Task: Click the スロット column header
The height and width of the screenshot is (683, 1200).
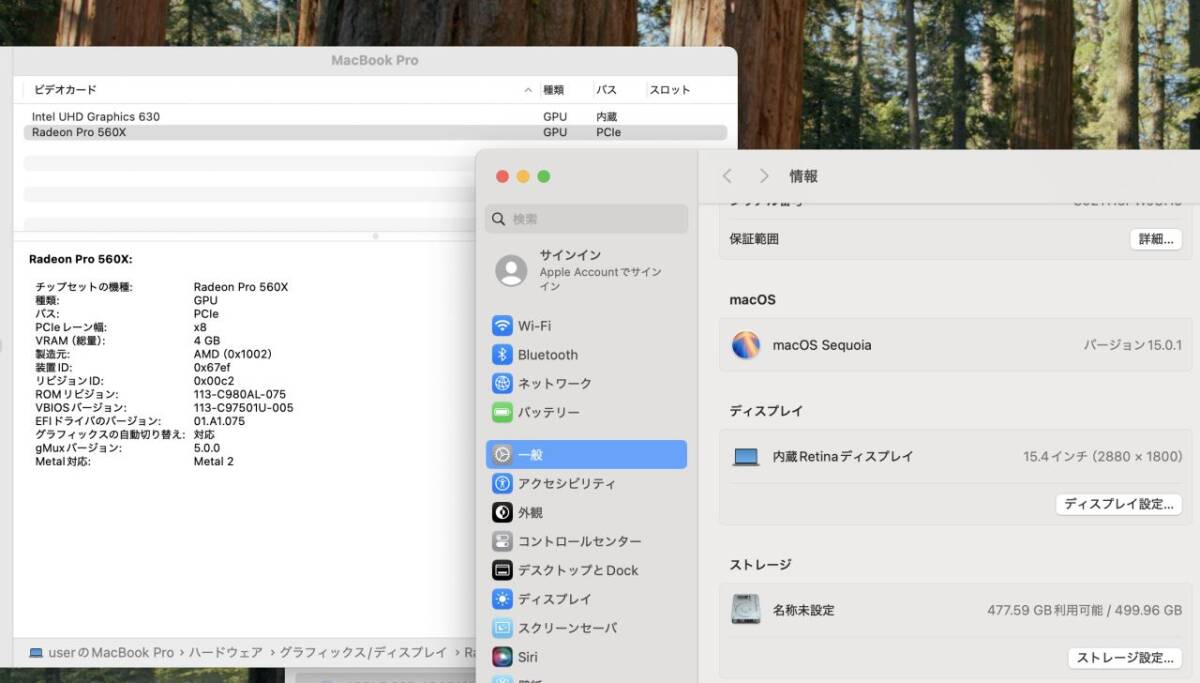Action: [670, 90]
